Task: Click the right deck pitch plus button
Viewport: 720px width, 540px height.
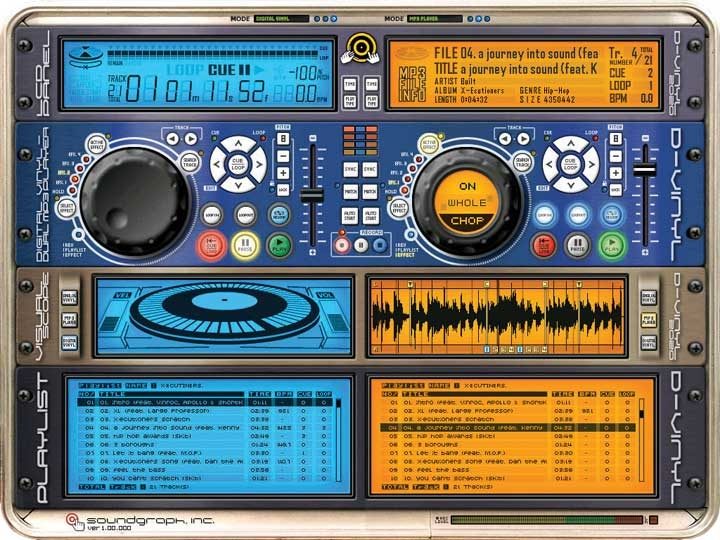Action: click(x=616, y=173)
